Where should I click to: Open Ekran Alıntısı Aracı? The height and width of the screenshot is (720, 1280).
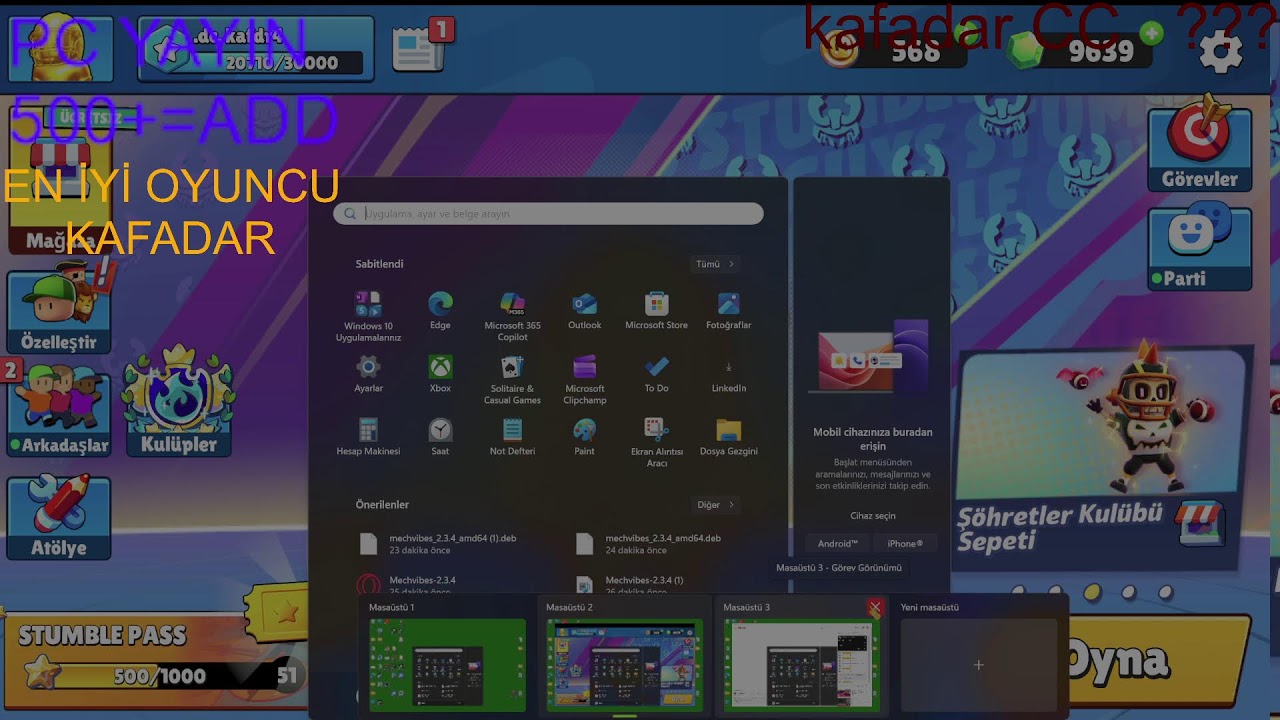656,442
